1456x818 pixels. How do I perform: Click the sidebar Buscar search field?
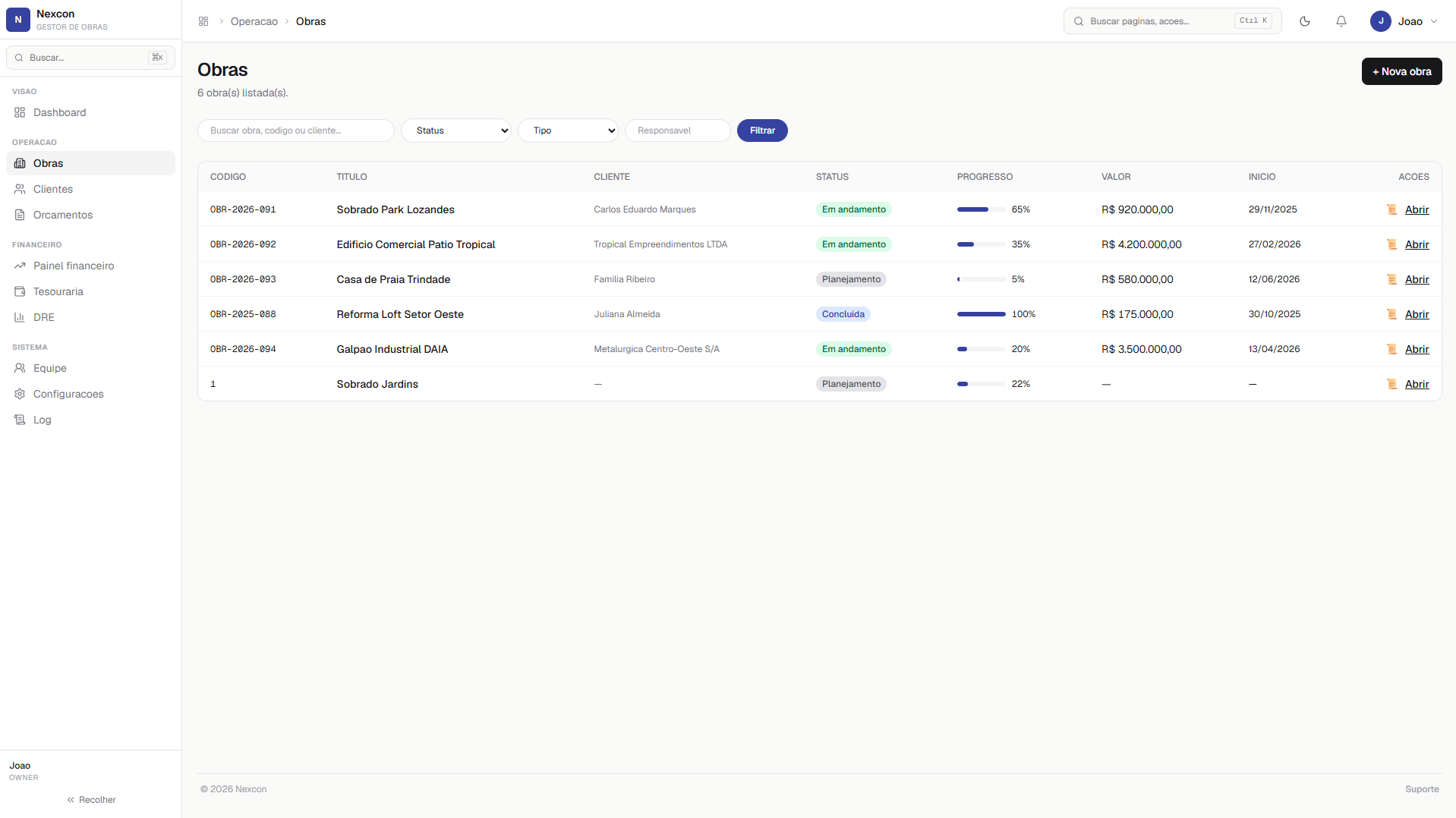pyautogui.click(x=90, y=58)
